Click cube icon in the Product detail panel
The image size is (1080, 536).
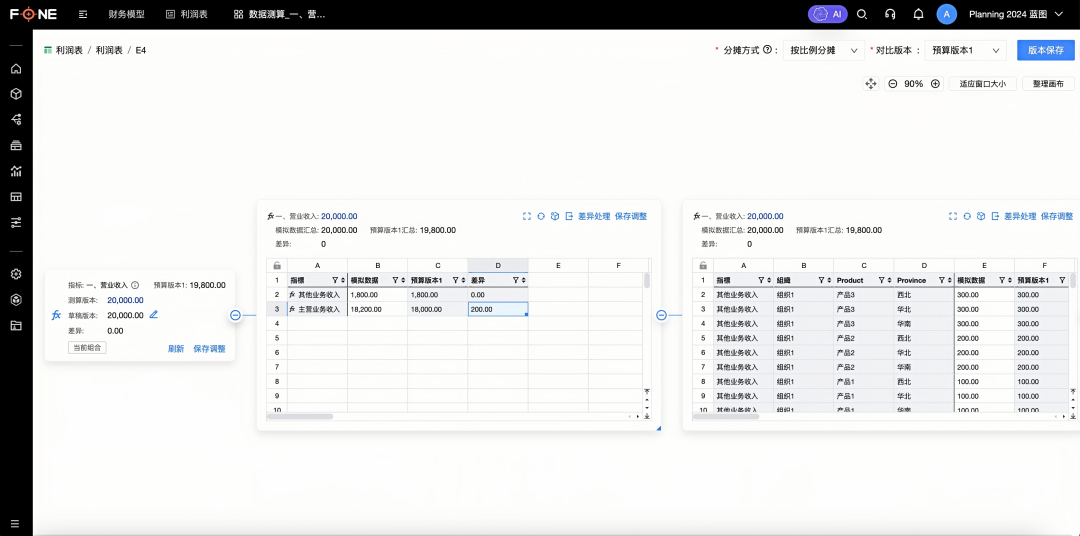pos(981,216)
